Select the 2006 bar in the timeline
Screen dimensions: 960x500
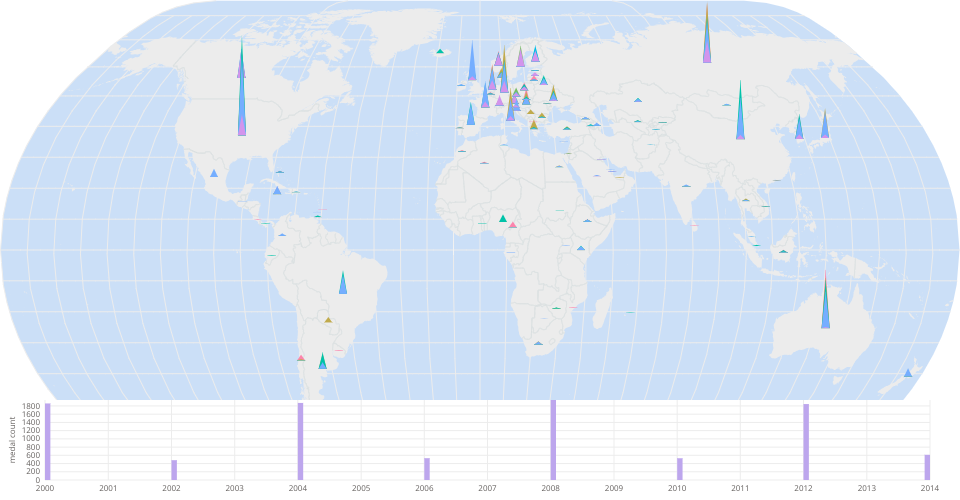click(x=427, y=468)
